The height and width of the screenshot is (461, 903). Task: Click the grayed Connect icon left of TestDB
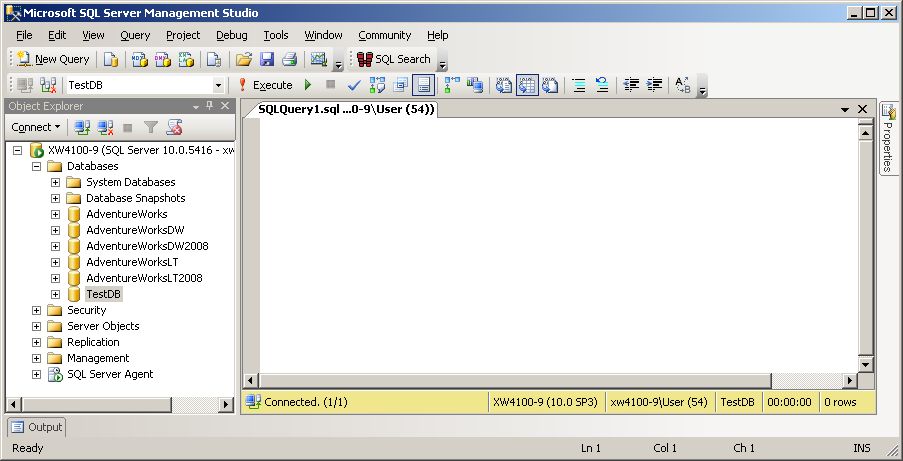click(x=25, y=85)
